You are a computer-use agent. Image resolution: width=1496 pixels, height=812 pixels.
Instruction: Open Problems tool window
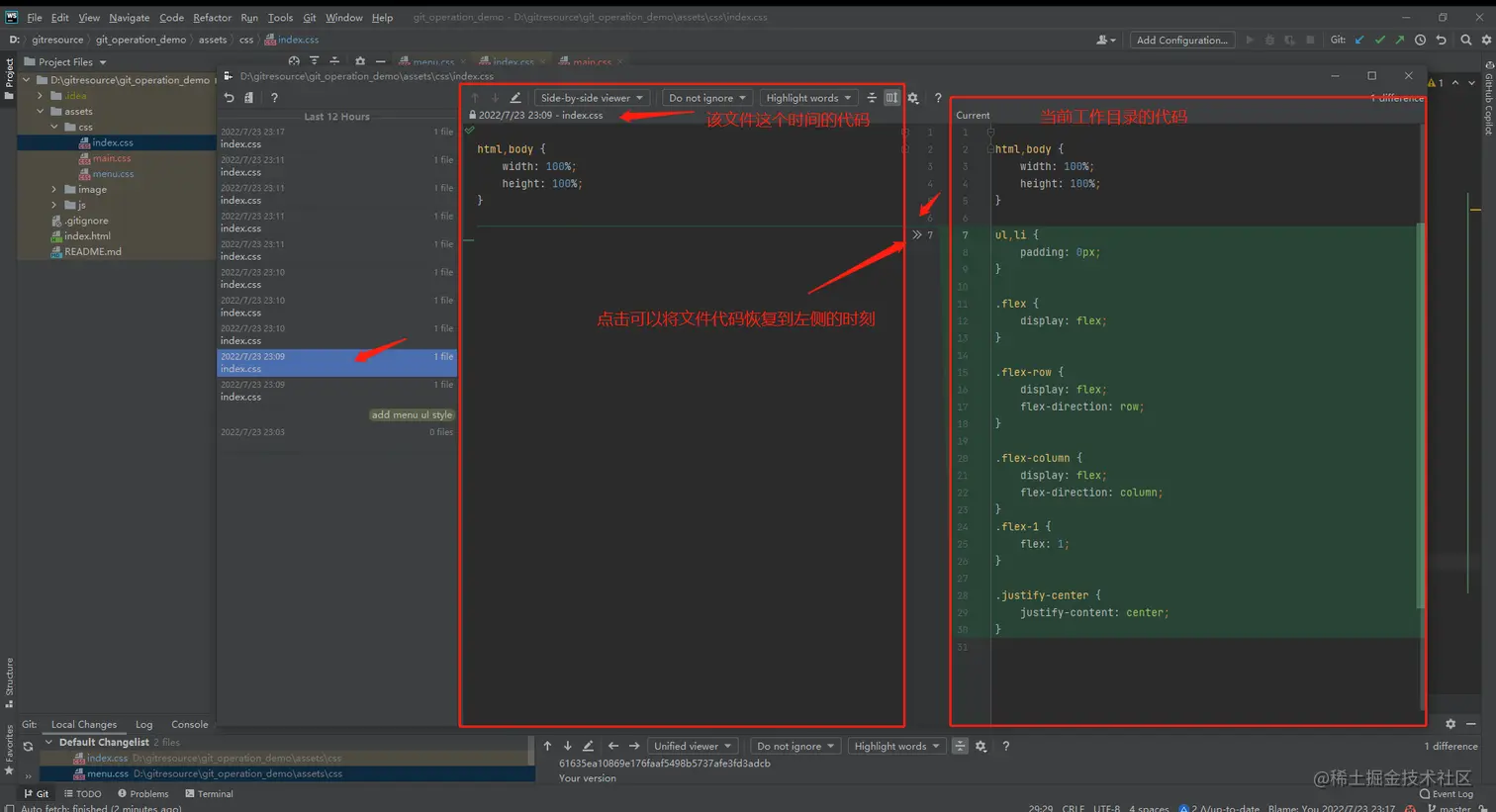[143, 794]
